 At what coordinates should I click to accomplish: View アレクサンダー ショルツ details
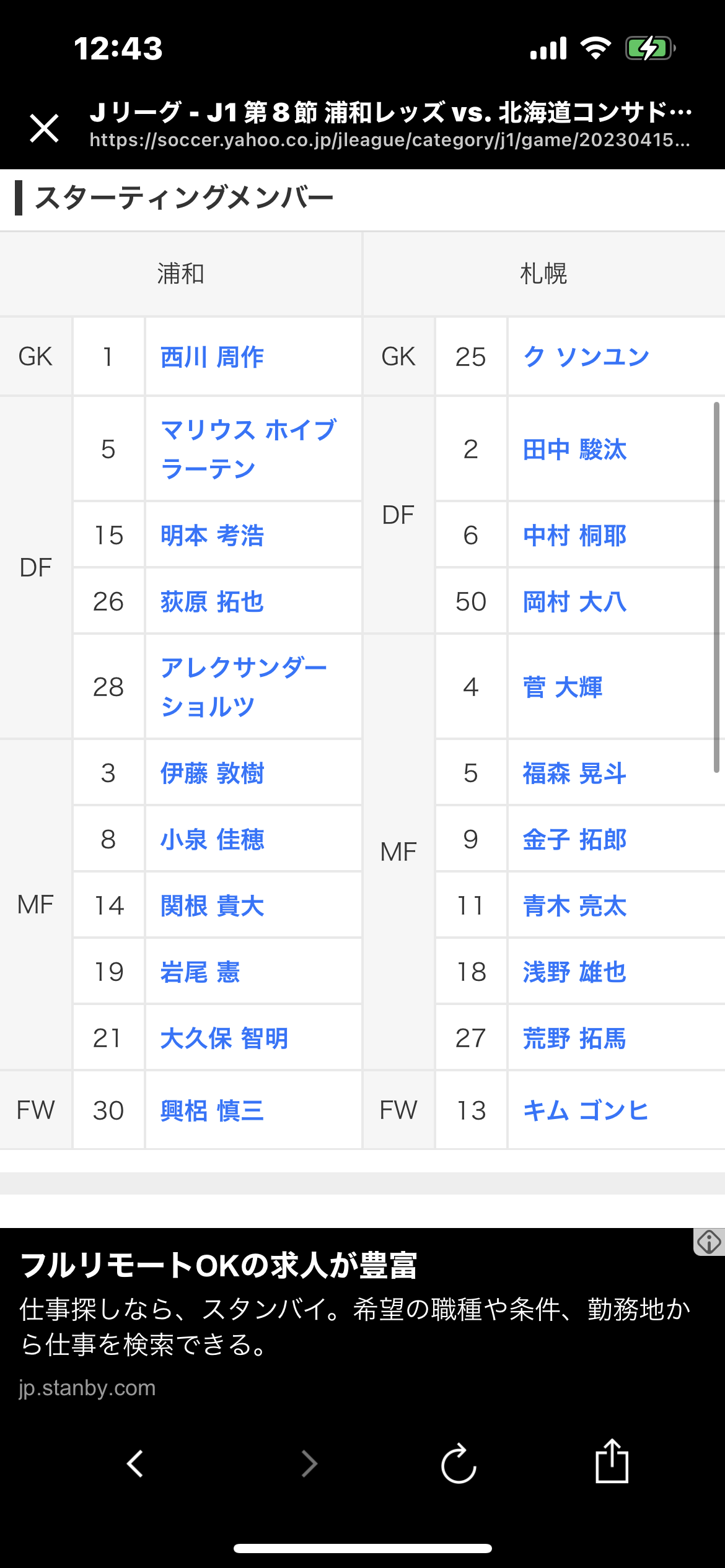coord(244,687)
